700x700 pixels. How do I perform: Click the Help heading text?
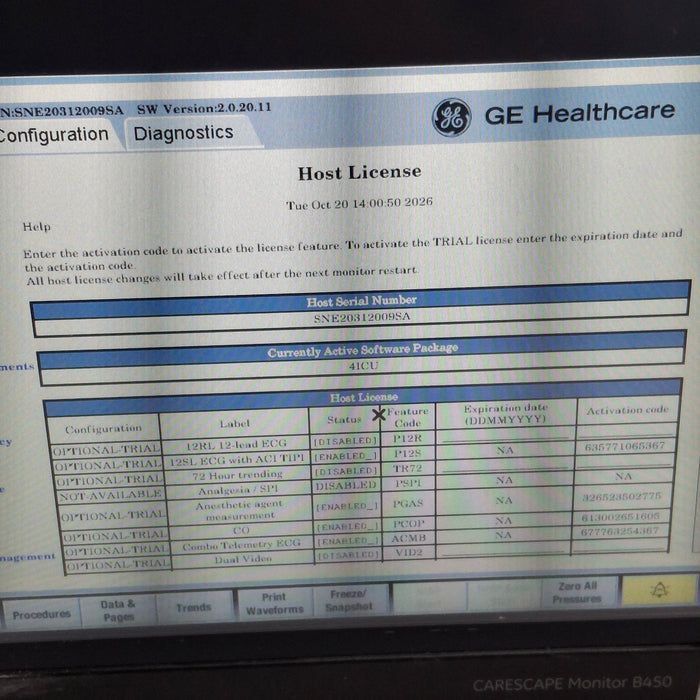coord(37,227)
